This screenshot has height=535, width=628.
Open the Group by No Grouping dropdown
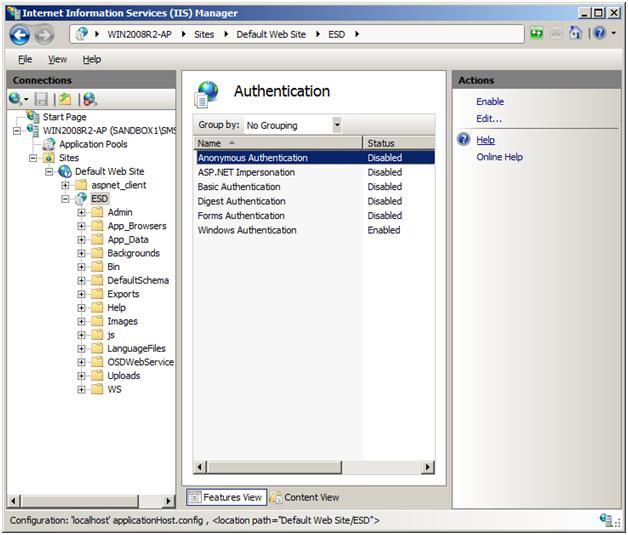click(x=293, y=125)
